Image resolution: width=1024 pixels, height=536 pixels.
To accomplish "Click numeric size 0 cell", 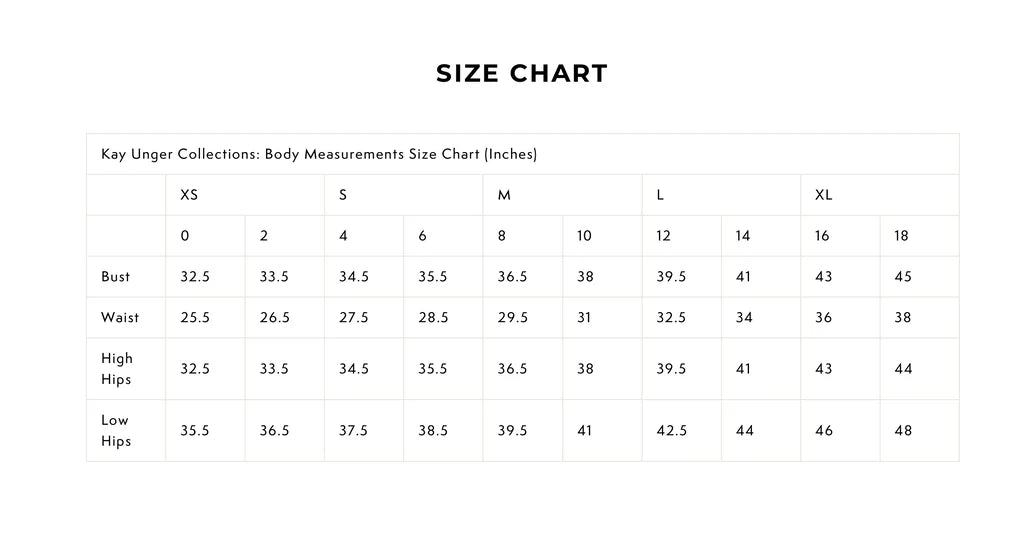I will pyautogui.click(x=185, y=236).
